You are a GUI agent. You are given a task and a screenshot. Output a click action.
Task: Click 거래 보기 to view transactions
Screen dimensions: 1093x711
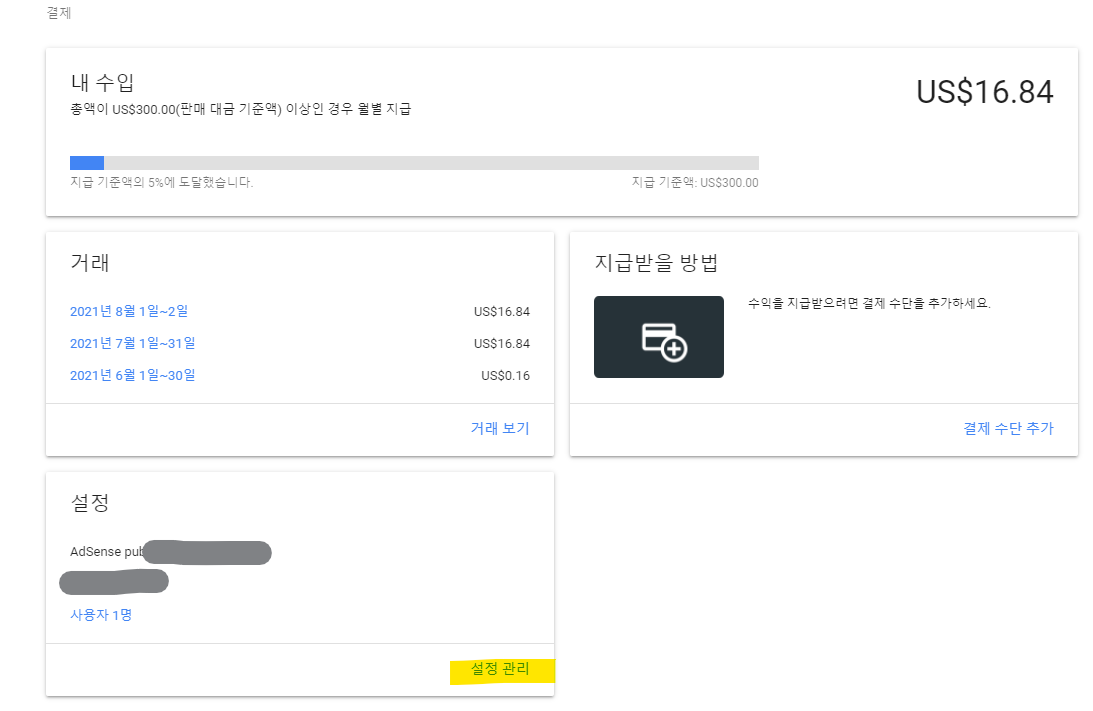(501, 428)
